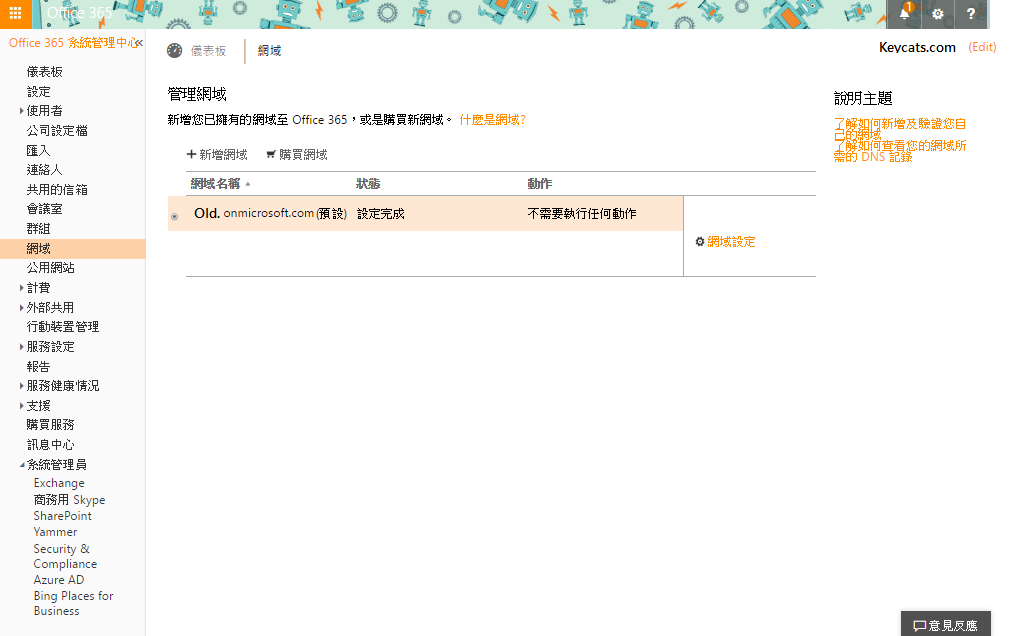Expand the 計費 navigation group

[x=22, y=288]
